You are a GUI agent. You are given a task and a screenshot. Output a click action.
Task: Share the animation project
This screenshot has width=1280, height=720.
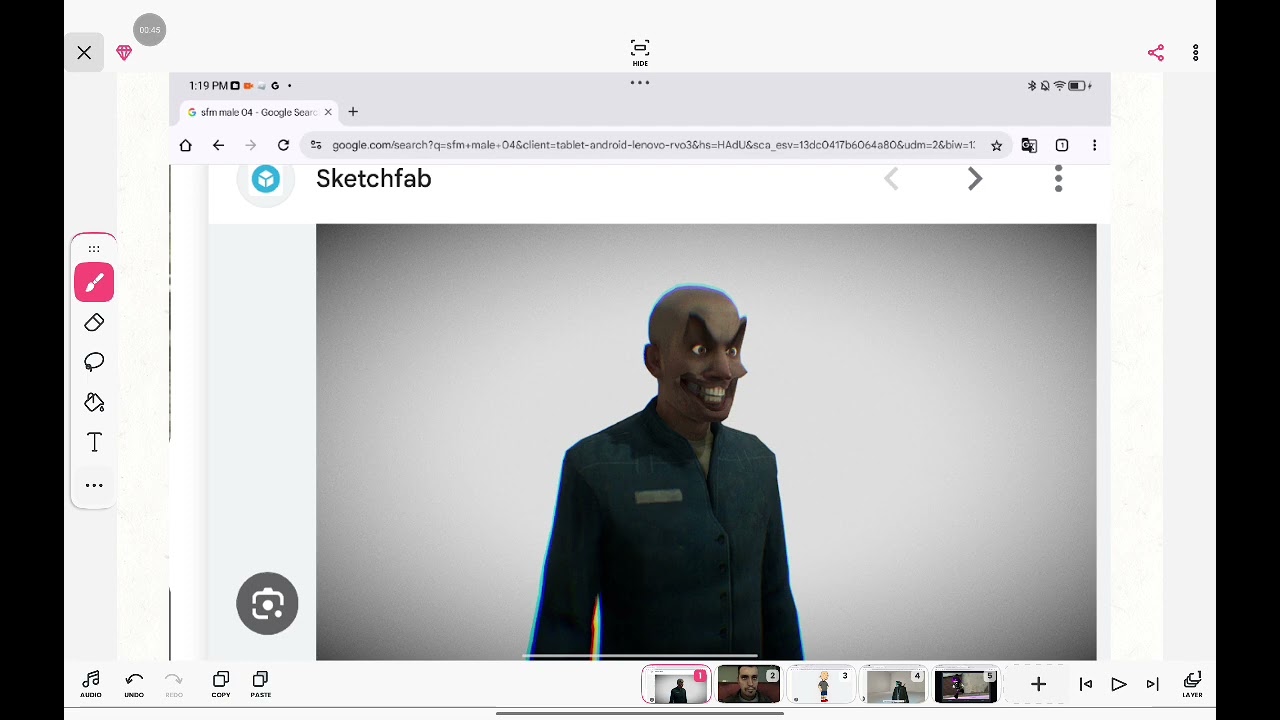tap(1156, 52)
